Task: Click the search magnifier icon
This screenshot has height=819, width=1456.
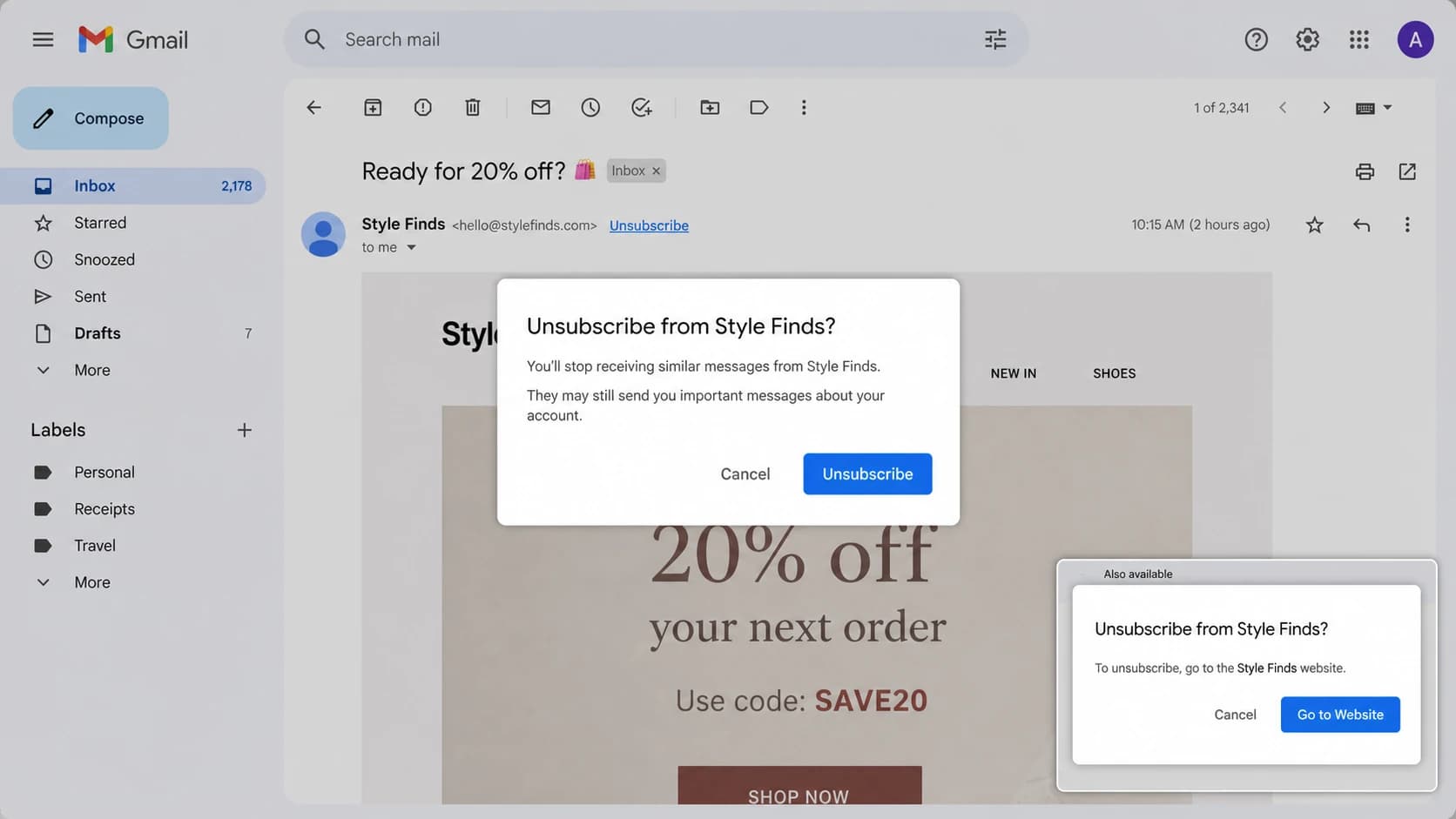Action: (314, 39)
